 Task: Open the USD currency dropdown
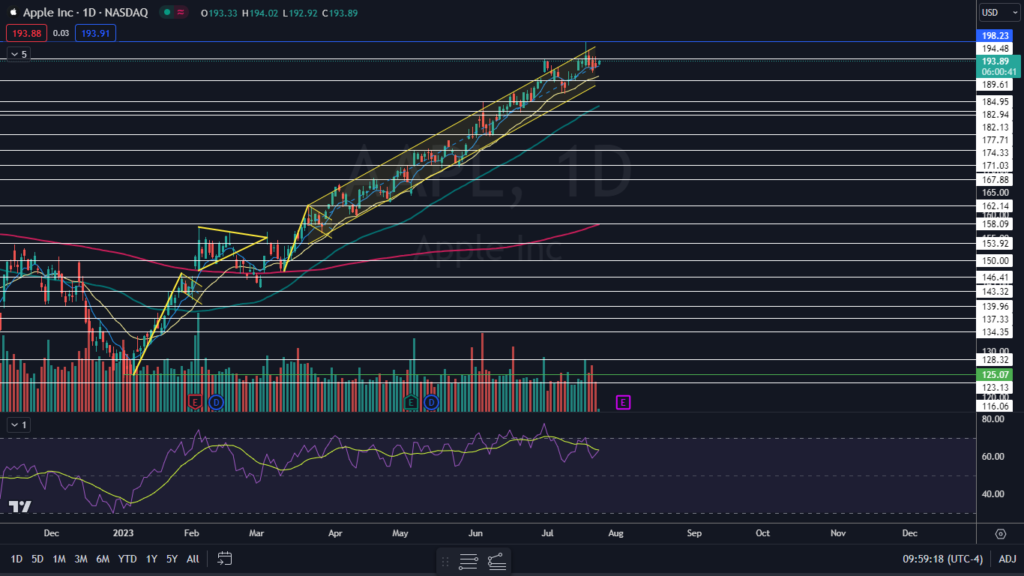click(999, 13)
